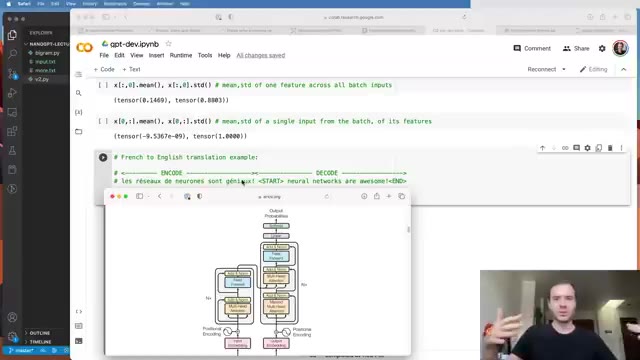Share page from arxiv Safari window
The height and width of the screenshot is (360, 640).
point(377,196)
